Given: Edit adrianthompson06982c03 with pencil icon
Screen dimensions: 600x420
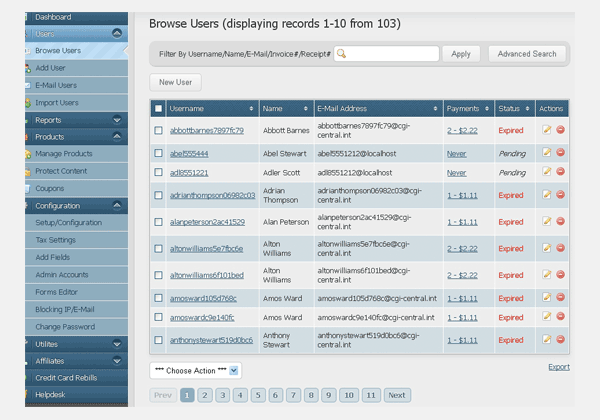Looking at the screenshot, I should coord(547,195).
